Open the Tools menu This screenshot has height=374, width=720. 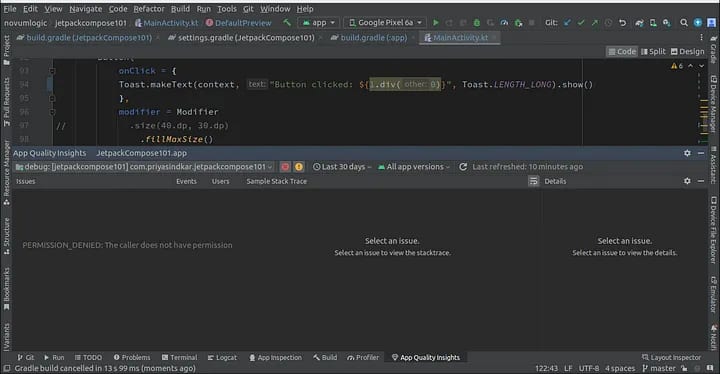(x=227, y=9)
